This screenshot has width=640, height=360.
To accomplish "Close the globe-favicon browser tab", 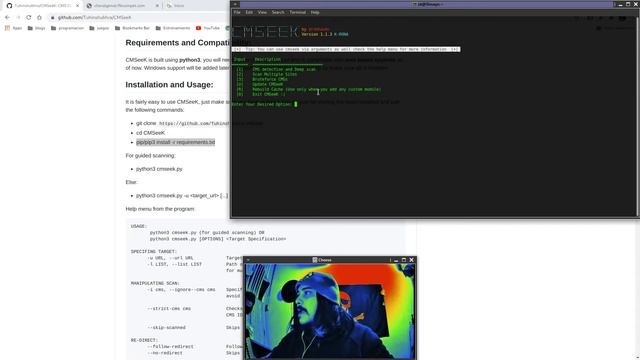I will pos(157,6).
